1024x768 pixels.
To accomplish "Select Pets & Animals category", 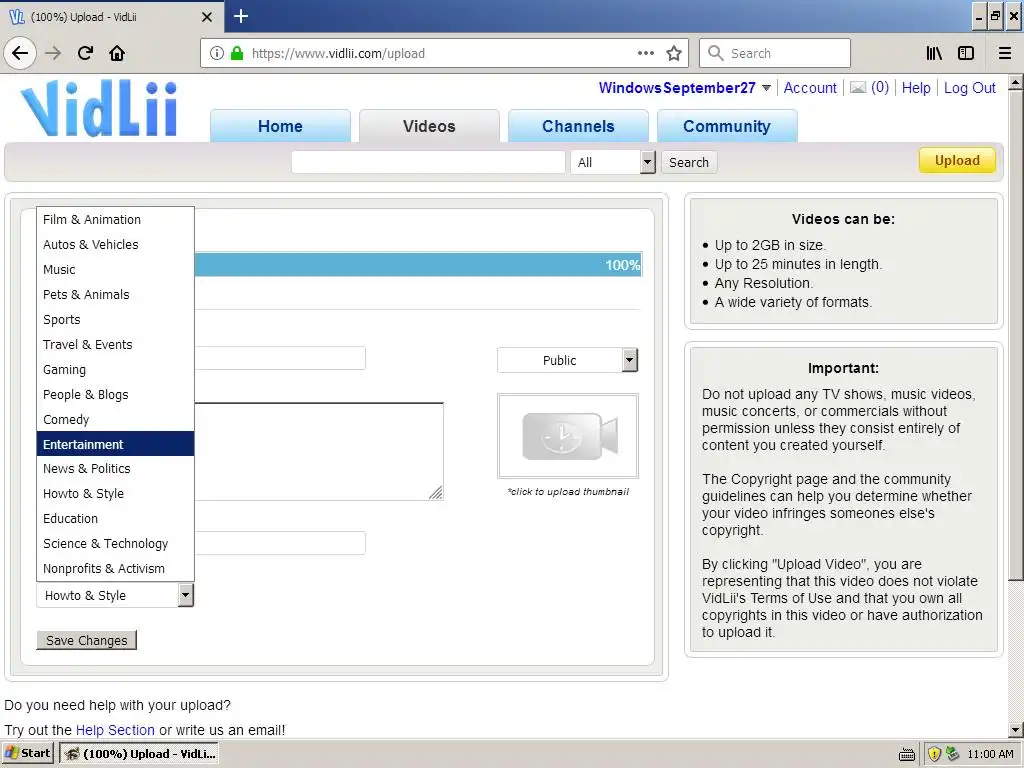I will [115, 295].
